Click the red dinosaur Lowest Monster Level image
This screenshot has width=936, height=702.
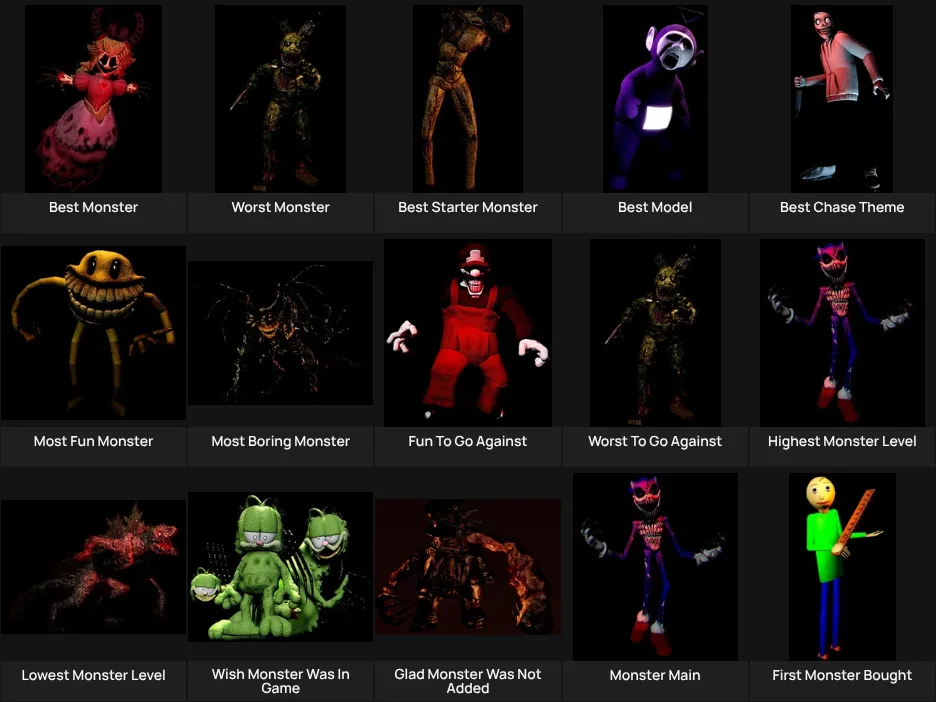click(x=93, y=566)
